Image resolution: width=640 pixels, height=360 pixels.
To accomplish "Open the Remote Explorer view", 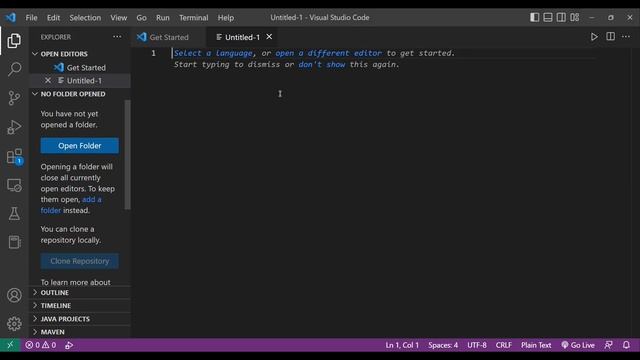I will [14, 185].
